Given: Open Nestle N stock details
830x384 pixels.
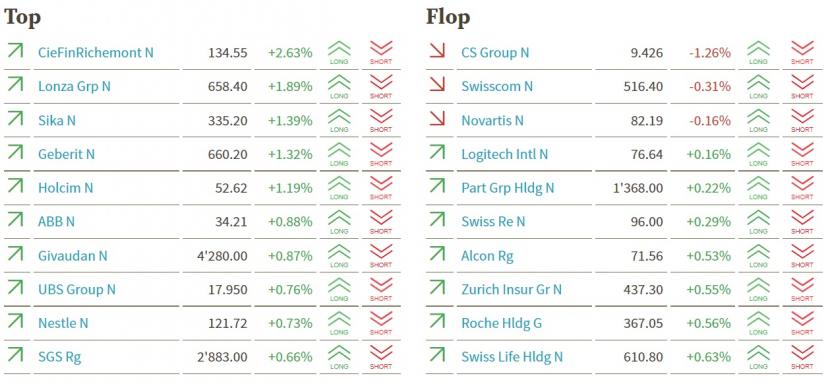Looking at the screenshot, I should [x=63, y=323].
